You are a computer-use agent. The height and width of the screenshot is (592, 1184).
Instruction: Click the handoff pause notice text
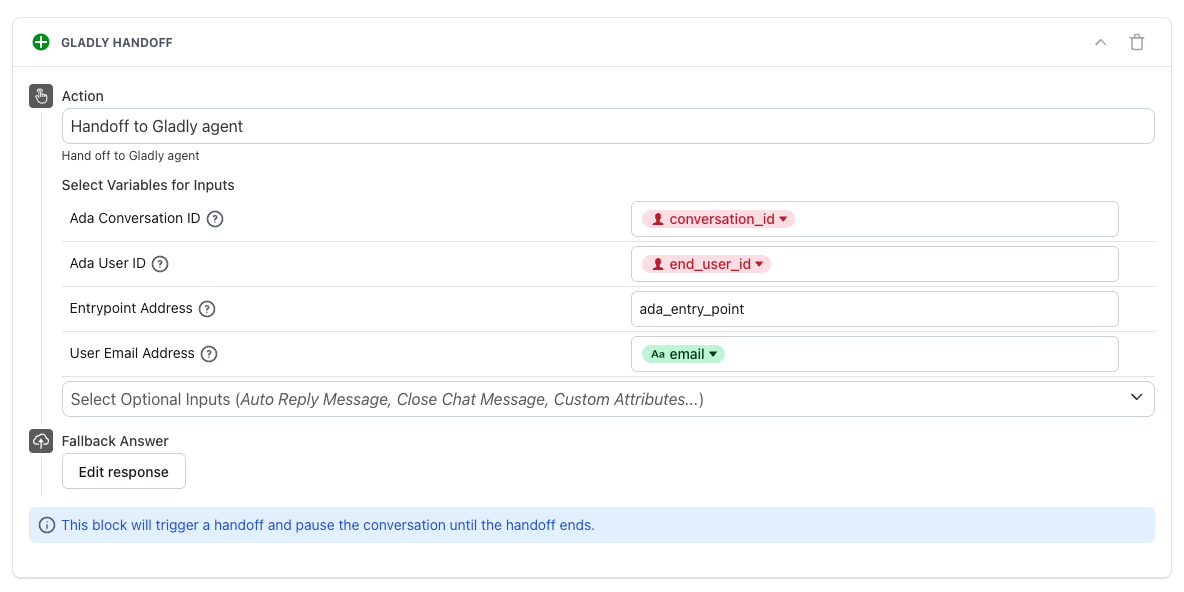point(328,525)
